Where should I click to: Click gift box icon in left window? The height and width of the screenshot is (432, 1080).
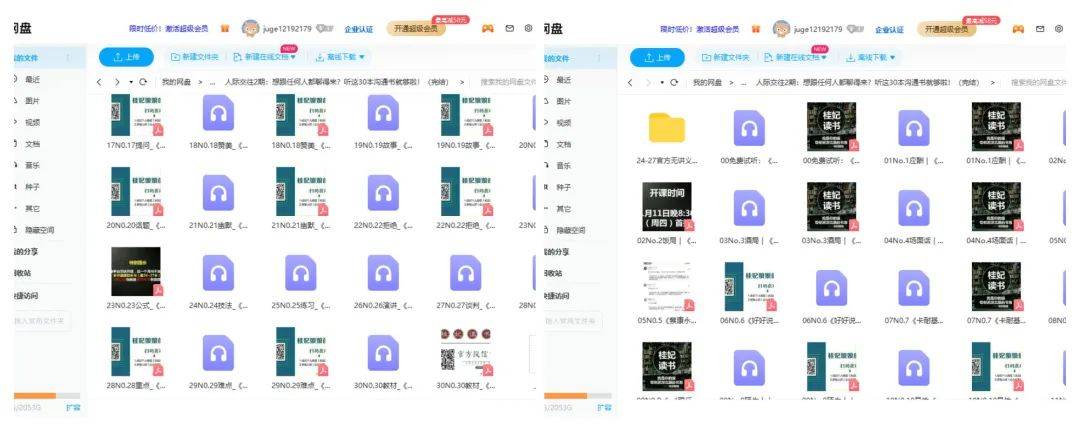225,29
